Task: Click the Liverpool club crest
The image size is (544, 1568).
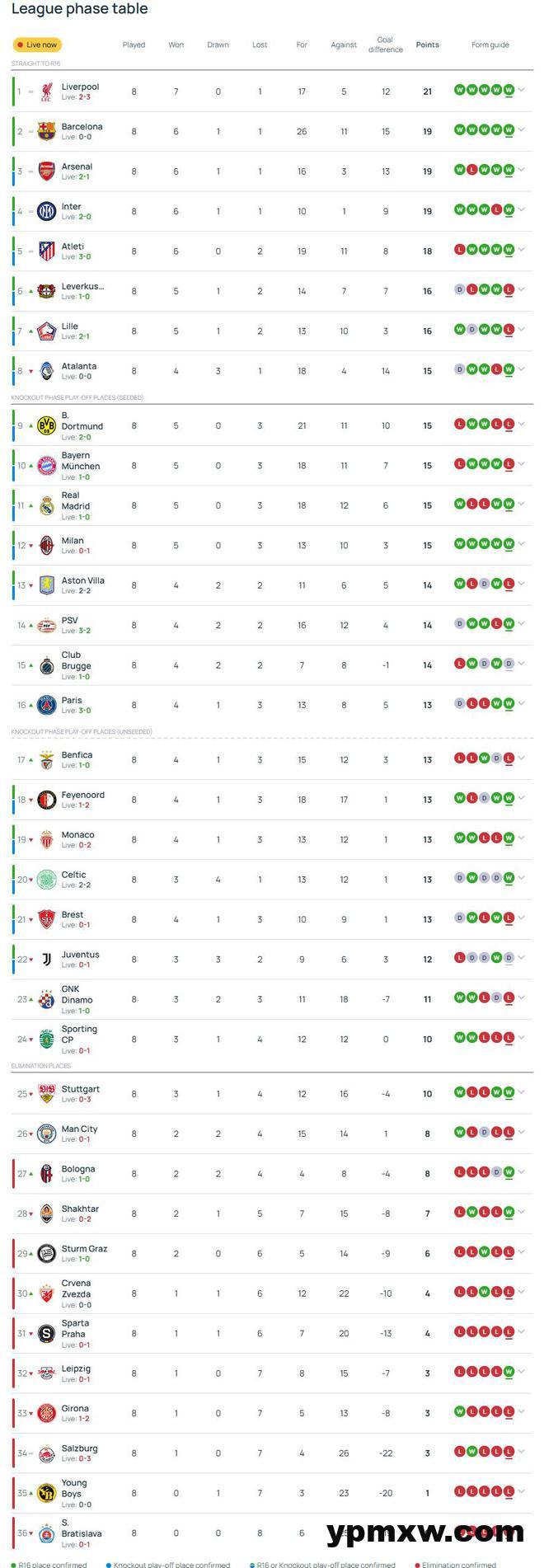Action: pyautogui.click(x=47, y=92)
